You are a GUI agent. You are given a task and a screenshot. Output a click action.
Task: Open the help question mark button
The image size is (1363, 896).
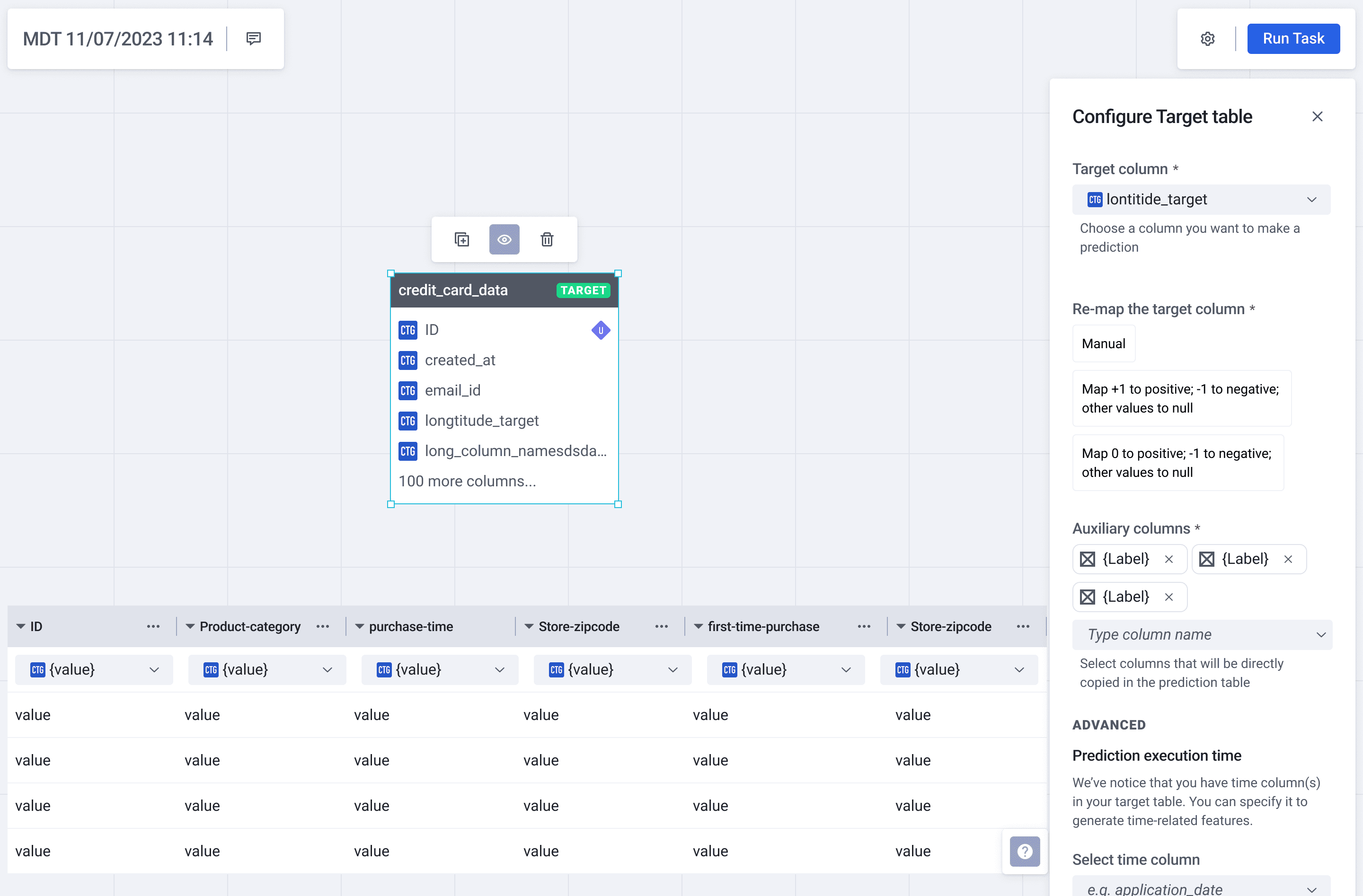pyautogui.click(x=1025, y=852)
